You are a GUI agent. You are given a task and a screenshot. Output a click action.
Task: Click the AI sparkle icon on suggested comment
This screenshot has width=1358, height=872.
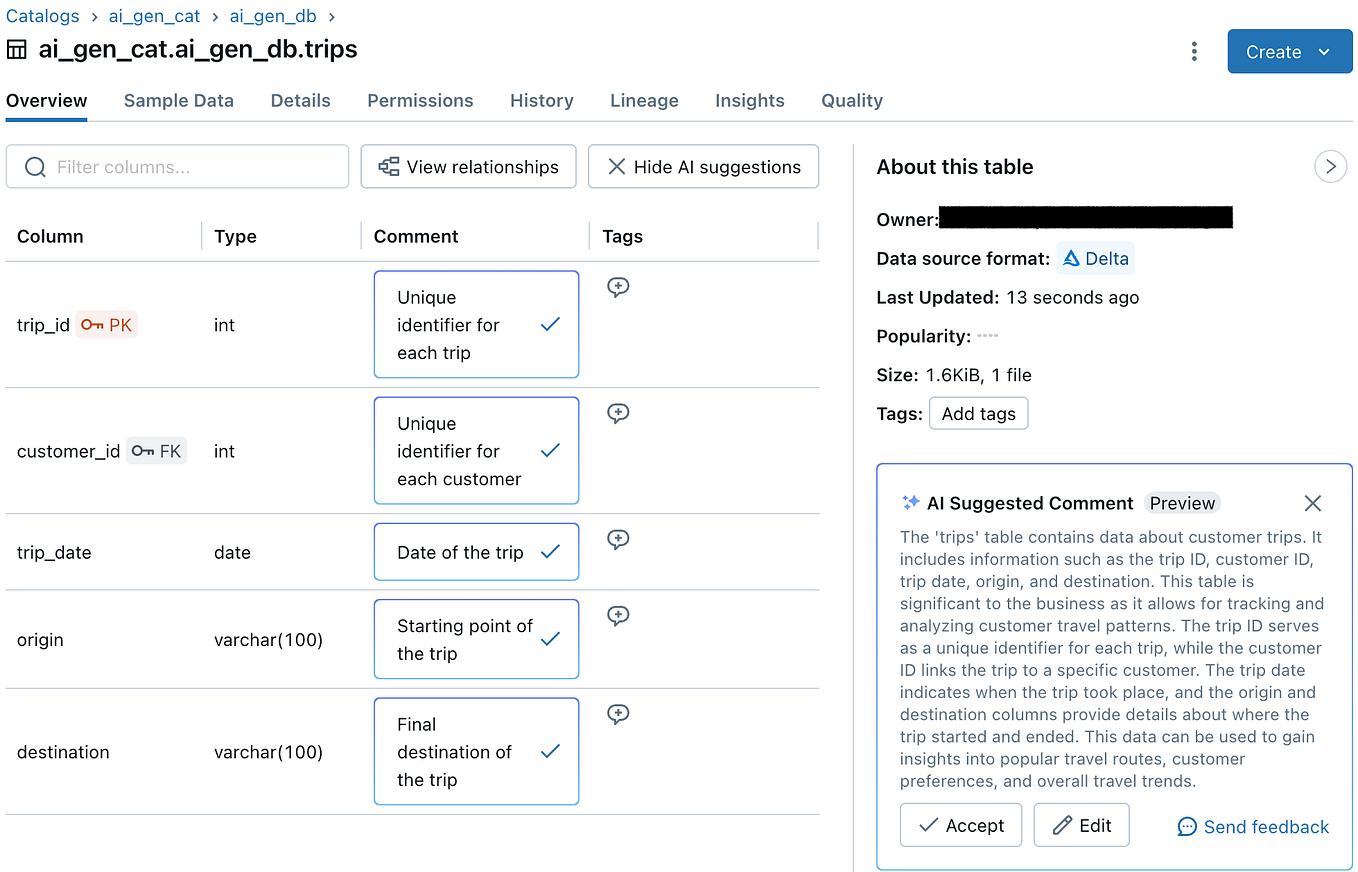[x=910, y=503]
